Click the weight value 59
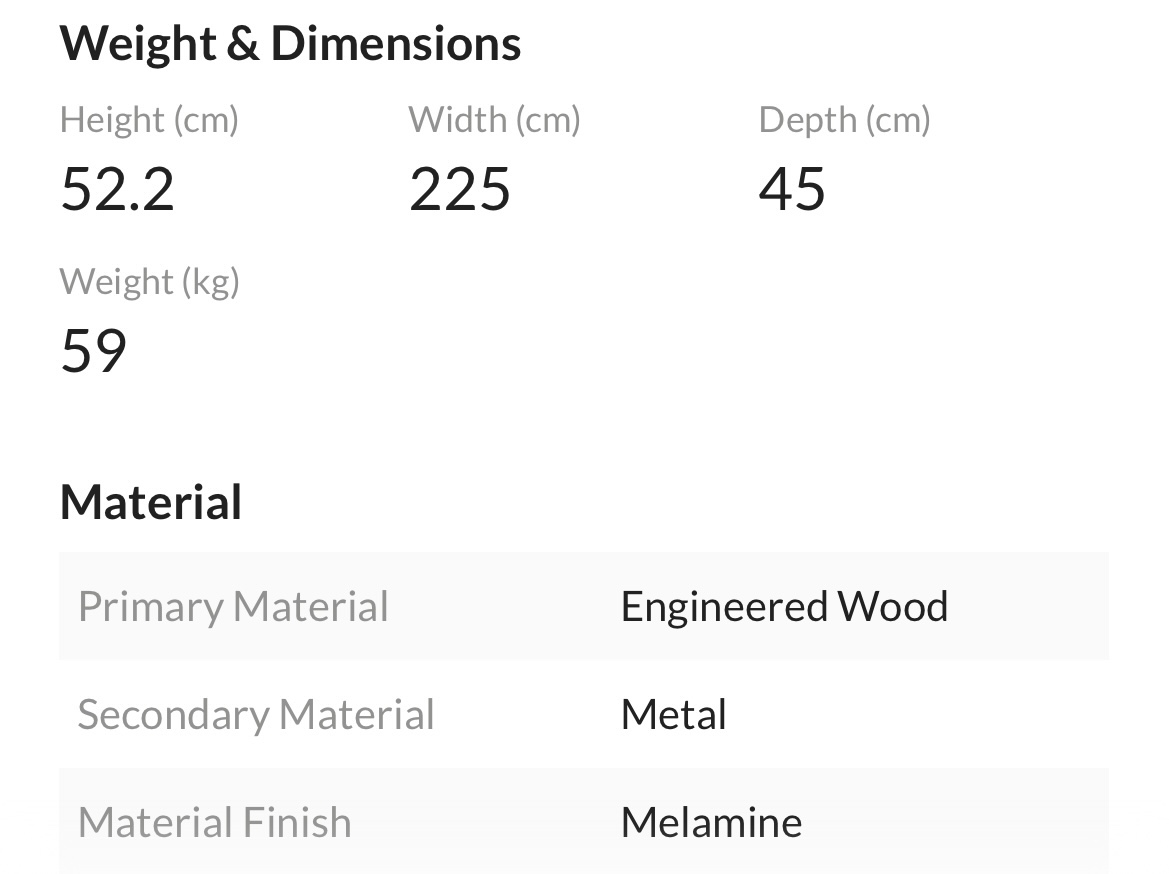This screenshot has width=1169, height=874. pyautogui.click(x=94, y=350)
